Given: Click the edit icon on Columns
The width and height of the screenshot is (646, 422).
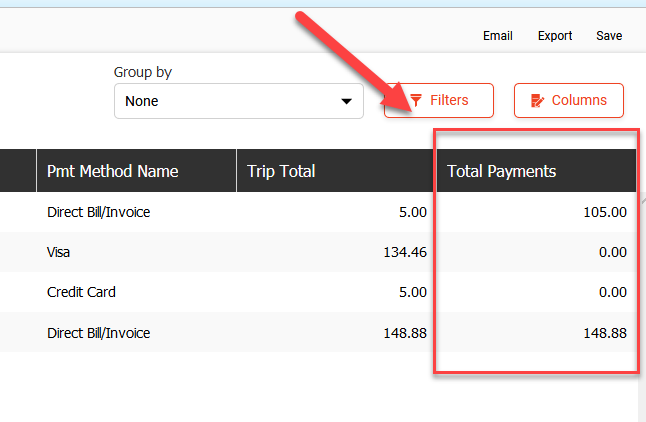Looking at the screenshot, I should pyautogui.click(x=537, y=101).
